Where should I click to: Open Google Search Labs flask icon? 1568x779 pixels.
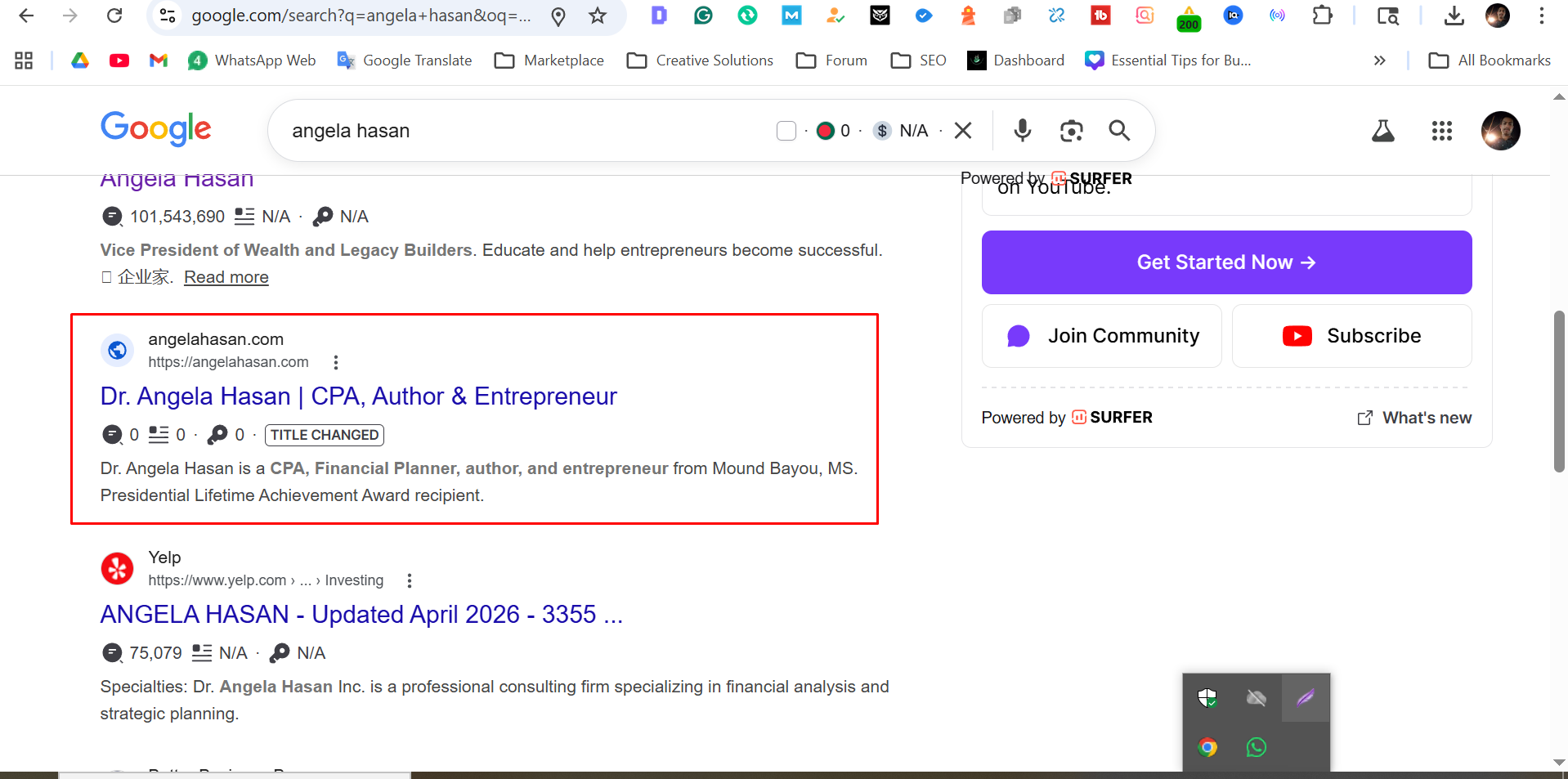click(1382, 131)
